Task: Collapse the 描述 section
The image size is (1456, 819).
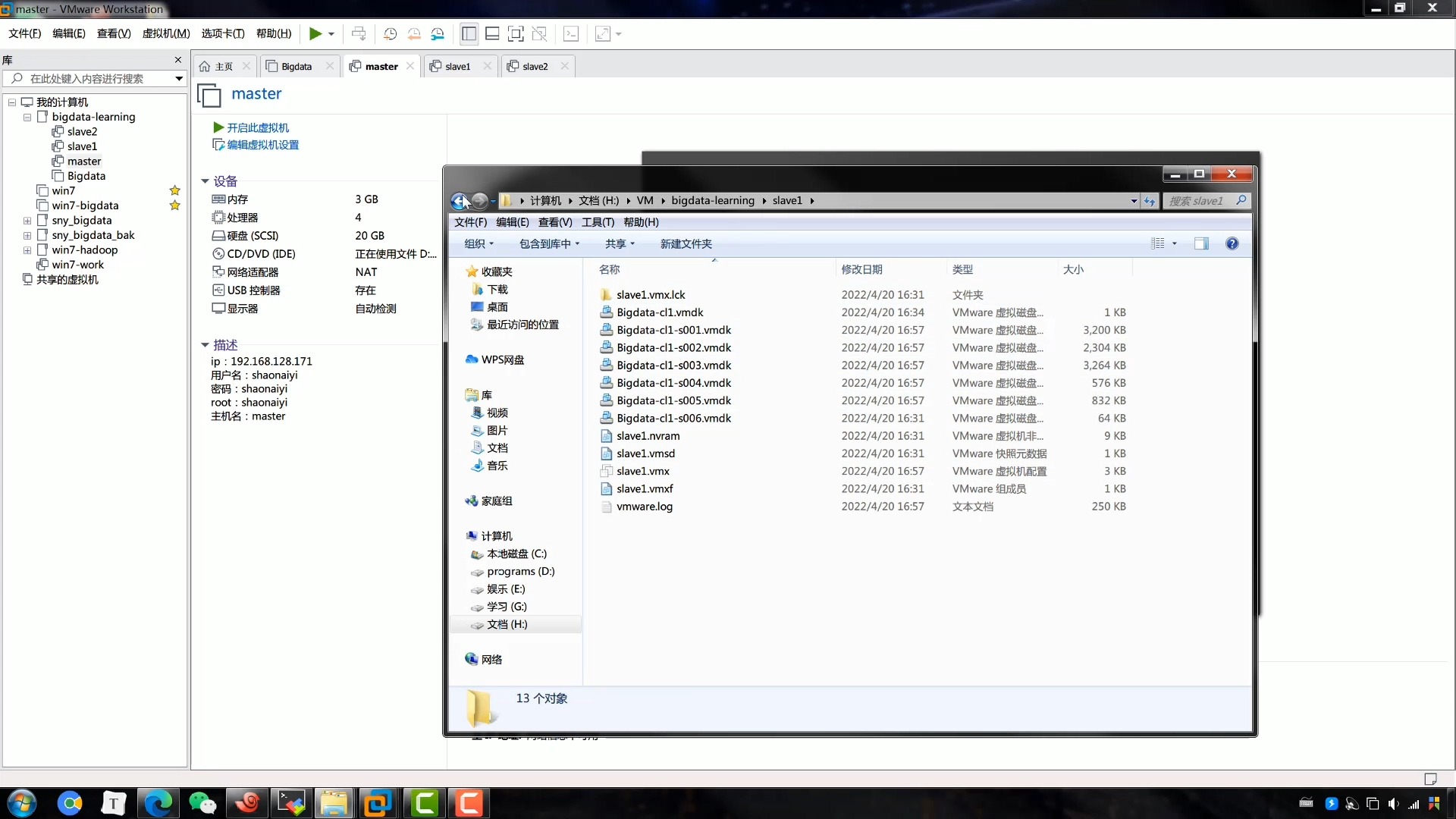Action: coord(205,345)
